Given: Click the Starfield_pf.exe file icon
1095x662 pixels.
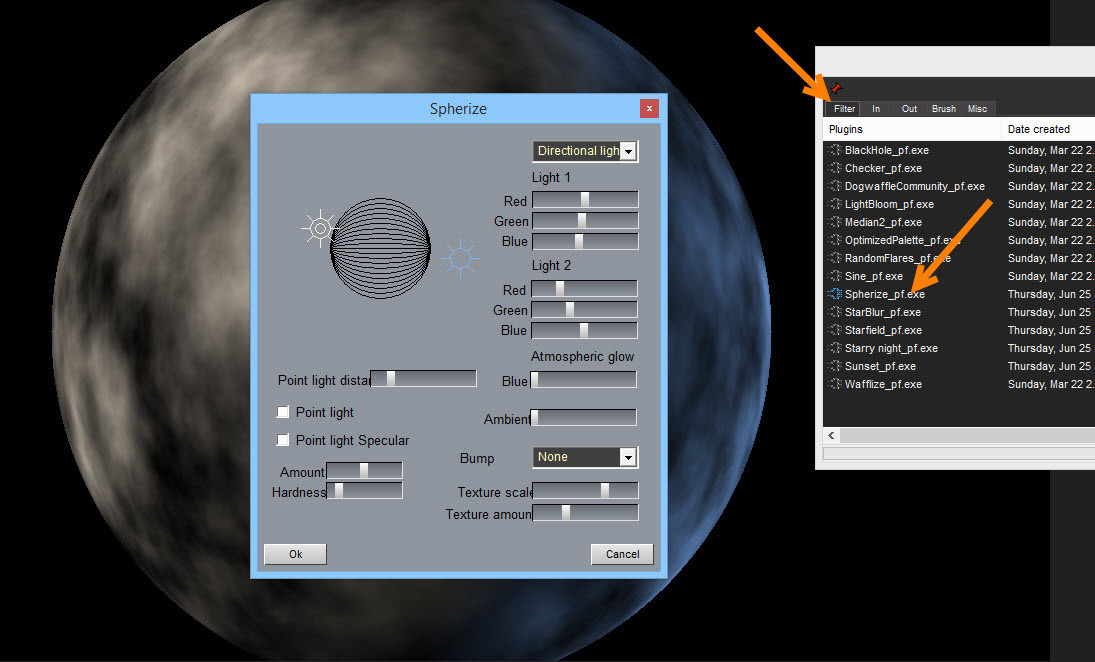Looking at the screenshot, I should [834, 330].
